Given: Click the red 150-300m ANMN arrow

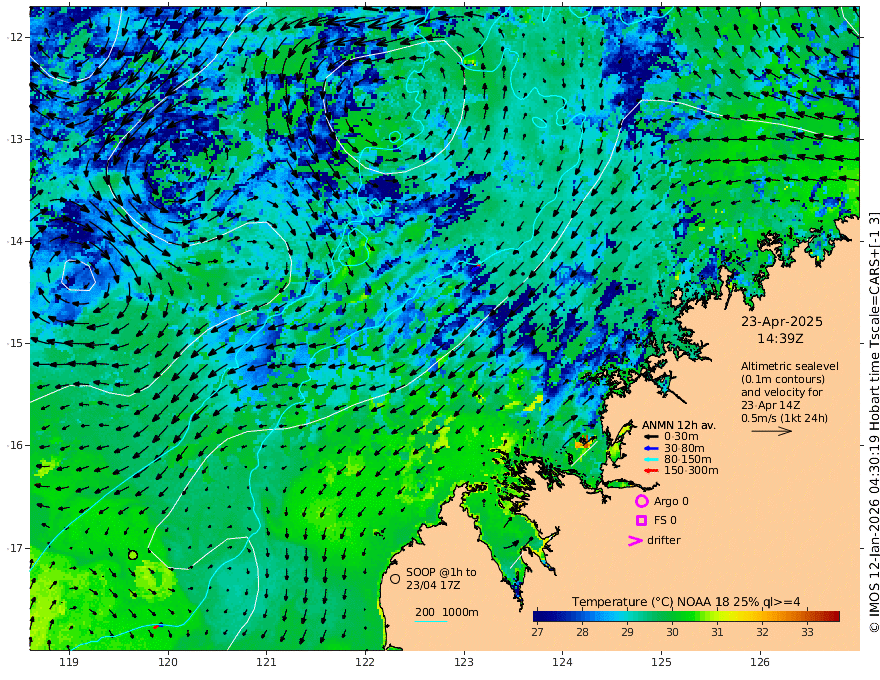Looking at the screenshot, I should click(650, 471).
